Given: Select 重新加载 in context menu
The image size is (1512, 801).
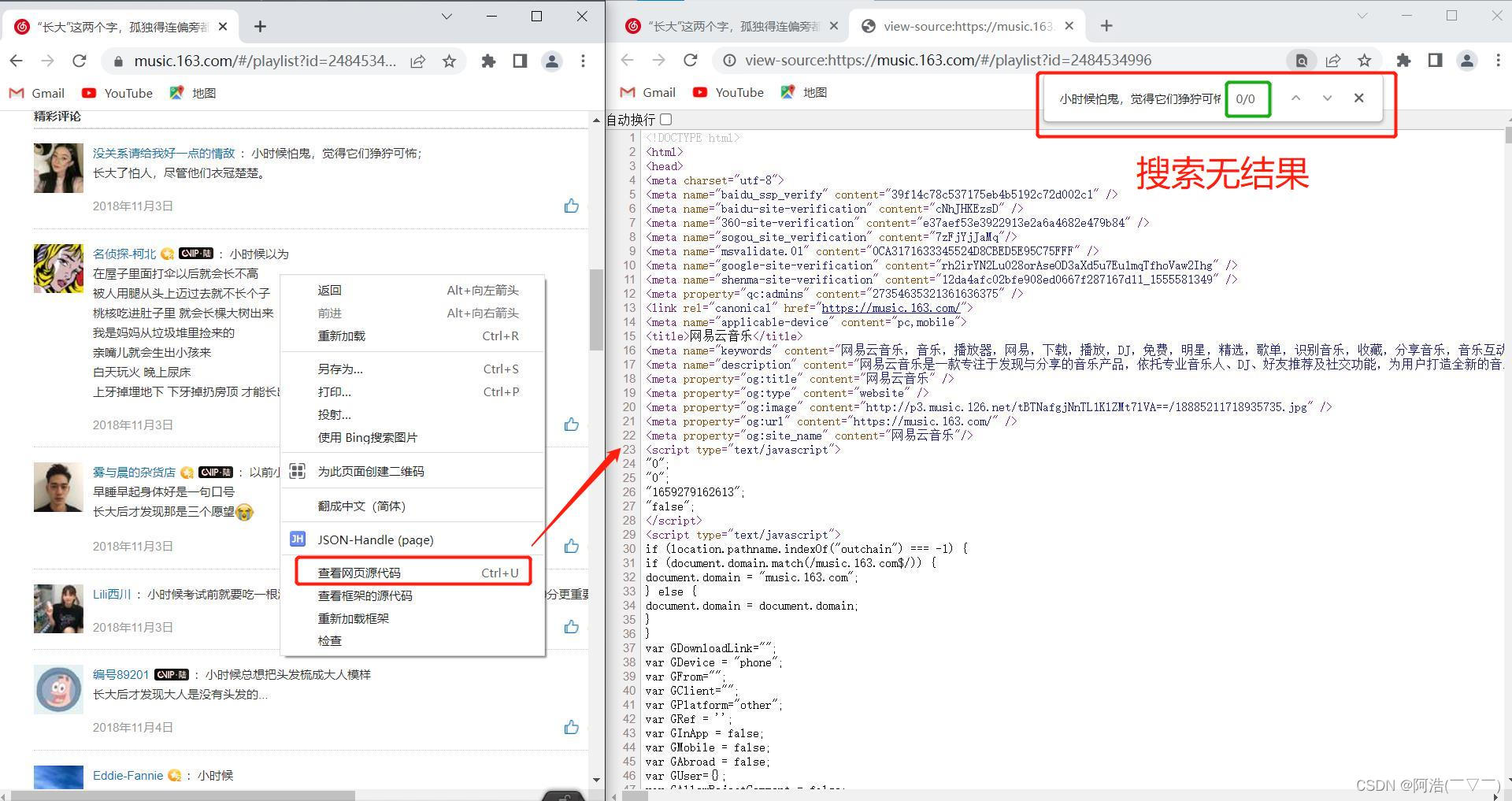Looking at the screenshot, I should (413, 336).
